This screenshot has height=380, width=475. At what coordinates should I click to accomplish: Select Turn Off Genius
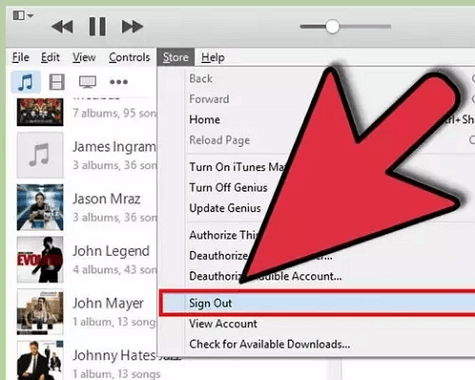tap(228, 187)
